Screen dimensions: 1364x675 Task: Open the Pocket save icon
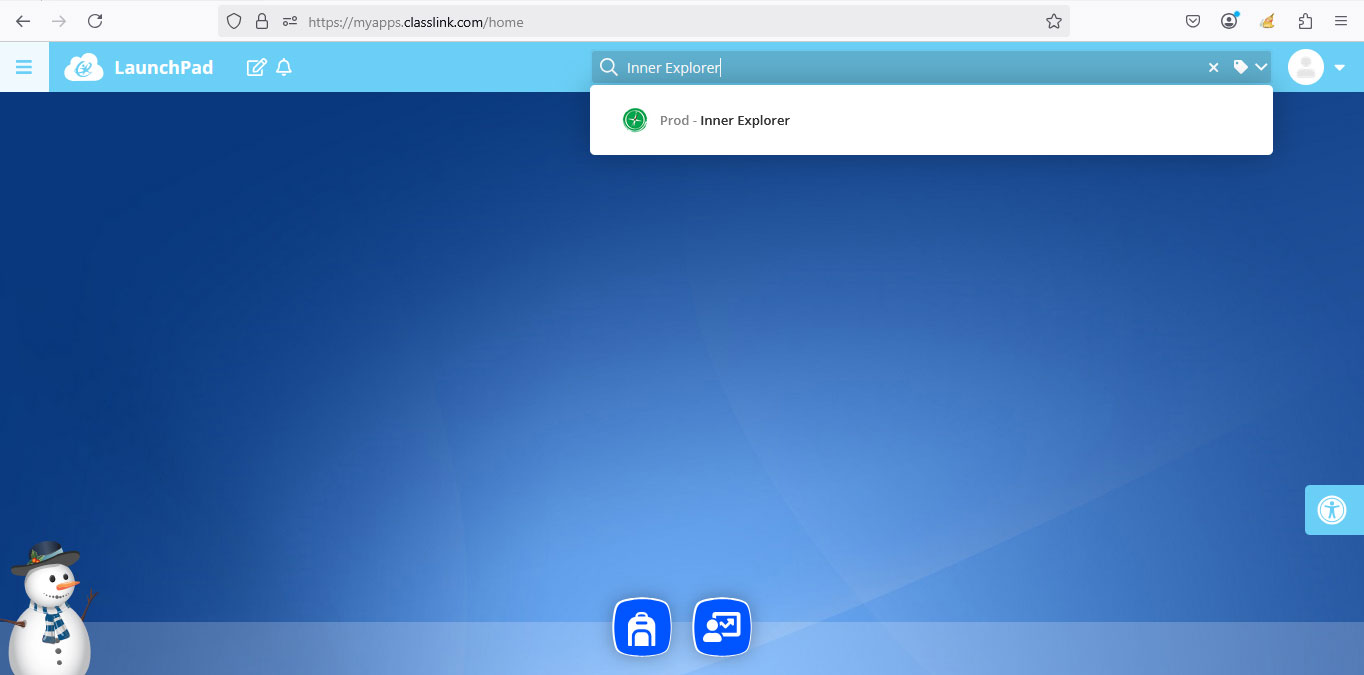[1193, 21]
